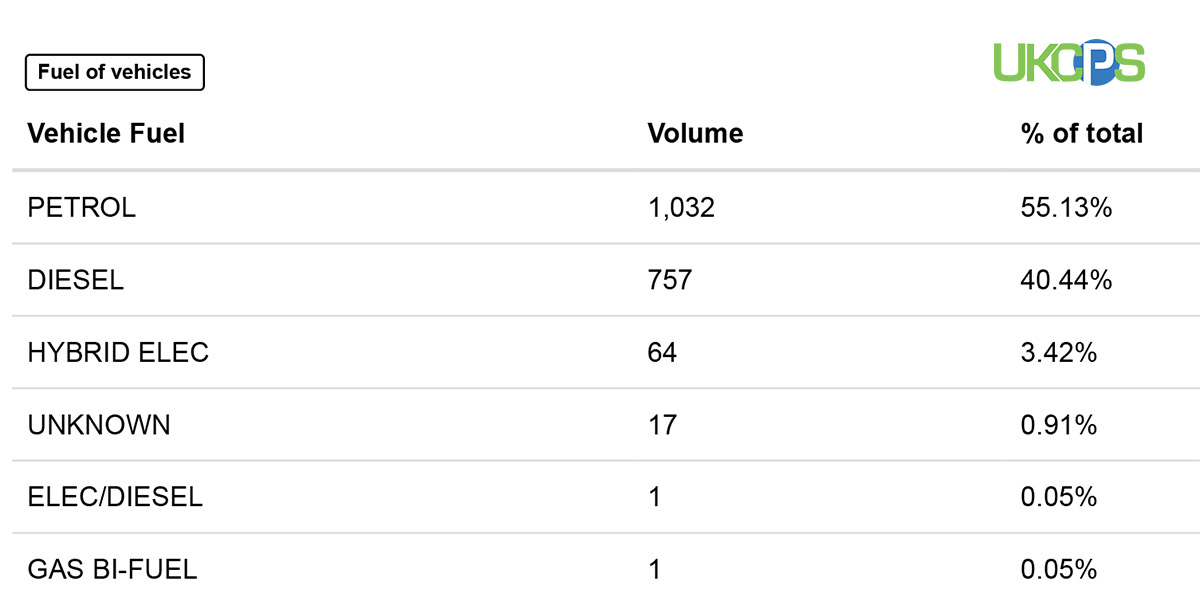Select the DIESEL row label

pyautogui.click(x=76, y=280)
